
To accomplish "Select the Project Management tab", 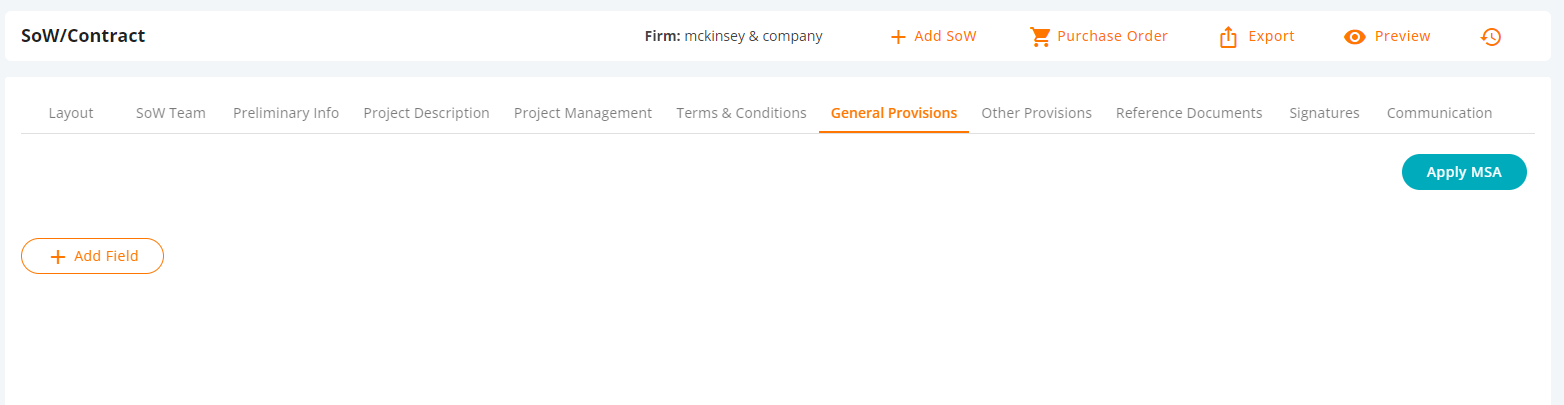I will (583, 113).
